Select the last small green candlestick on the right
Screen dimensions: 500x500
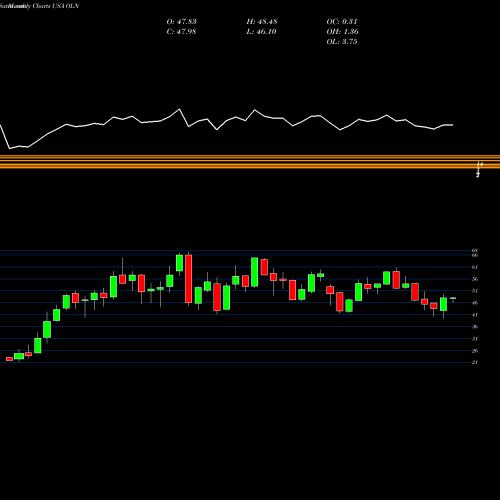(453, 299)
